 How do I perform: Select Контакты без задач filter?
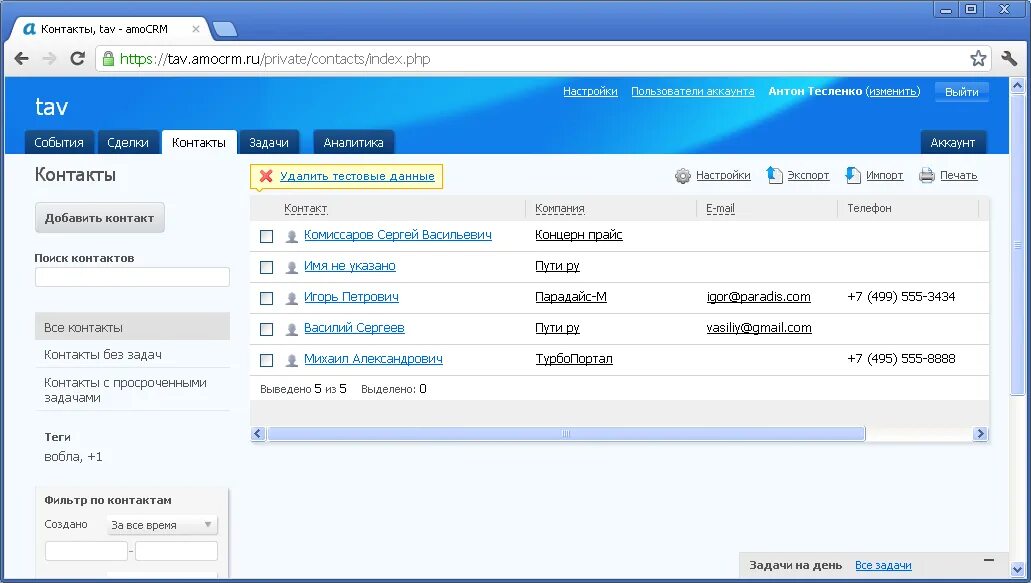click(132, 354)
